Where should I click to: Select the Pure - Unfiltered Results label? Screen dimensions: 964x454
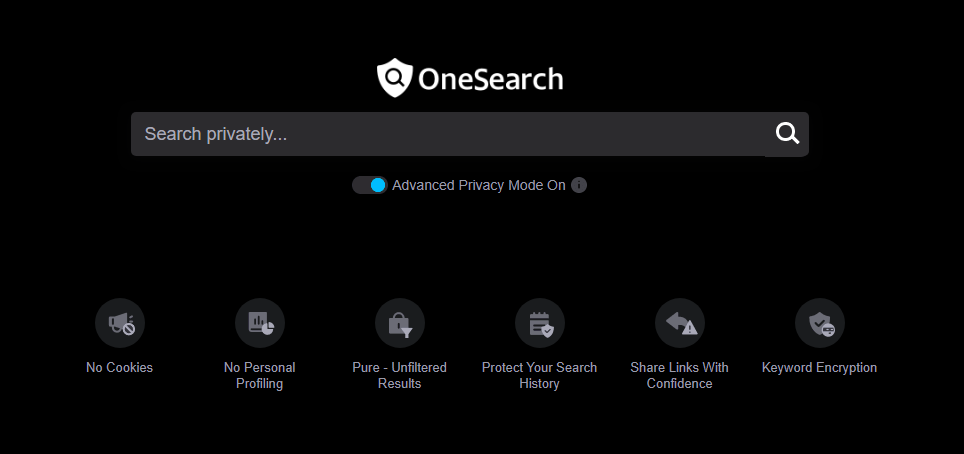point(400,375)
